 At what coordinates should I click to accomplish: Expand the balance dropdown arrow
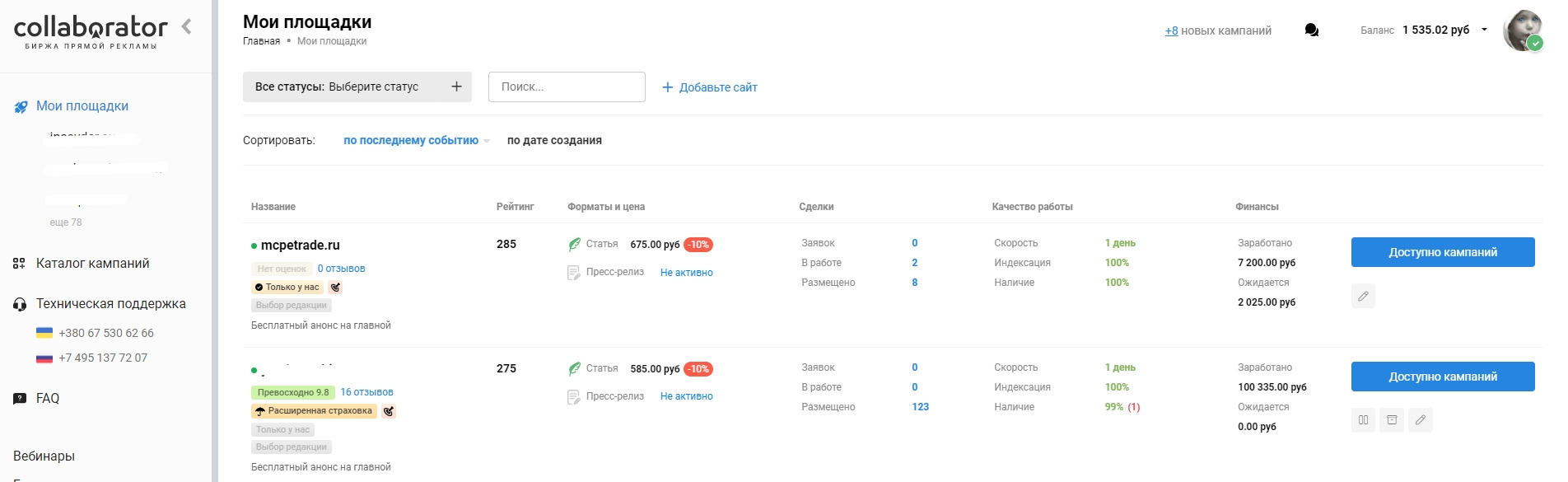1485,30
